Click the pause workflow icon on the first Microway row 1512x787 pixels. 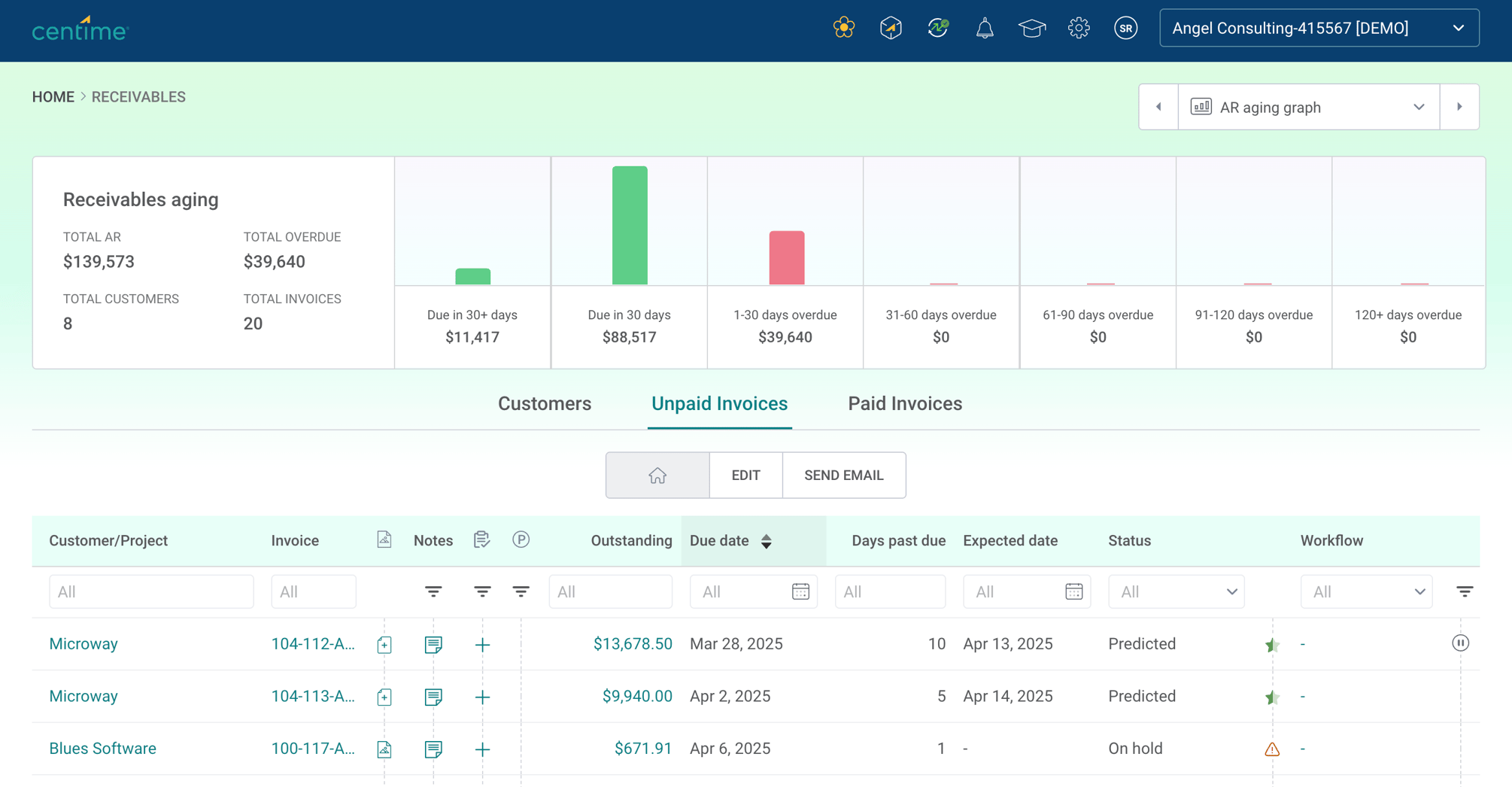[x=1460, y=643]
